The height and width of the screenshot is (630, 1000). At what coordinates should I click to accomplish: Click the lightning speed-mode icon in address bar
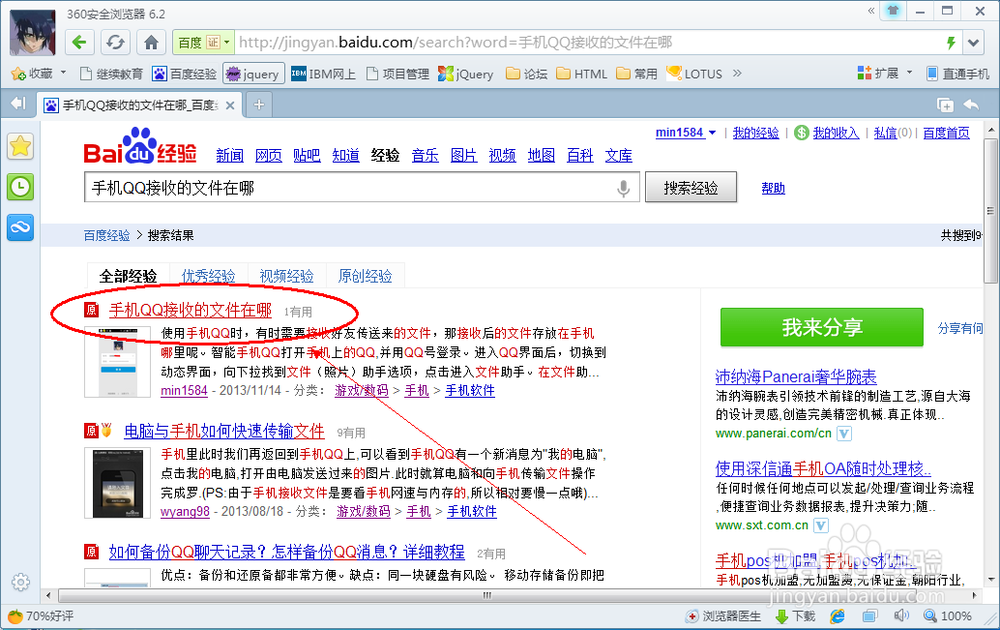point(951,43)
